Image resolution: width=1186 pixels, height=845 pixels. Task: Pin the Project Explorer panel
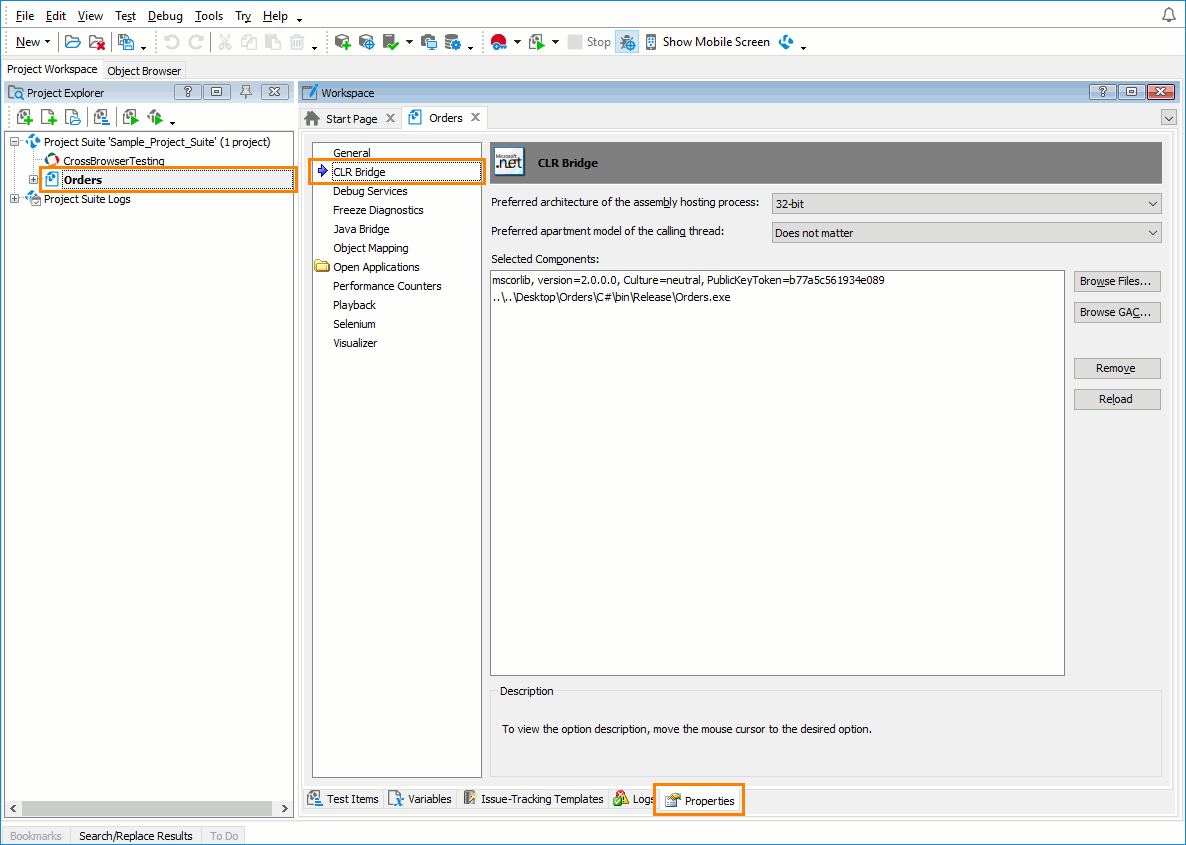point(245,92)
